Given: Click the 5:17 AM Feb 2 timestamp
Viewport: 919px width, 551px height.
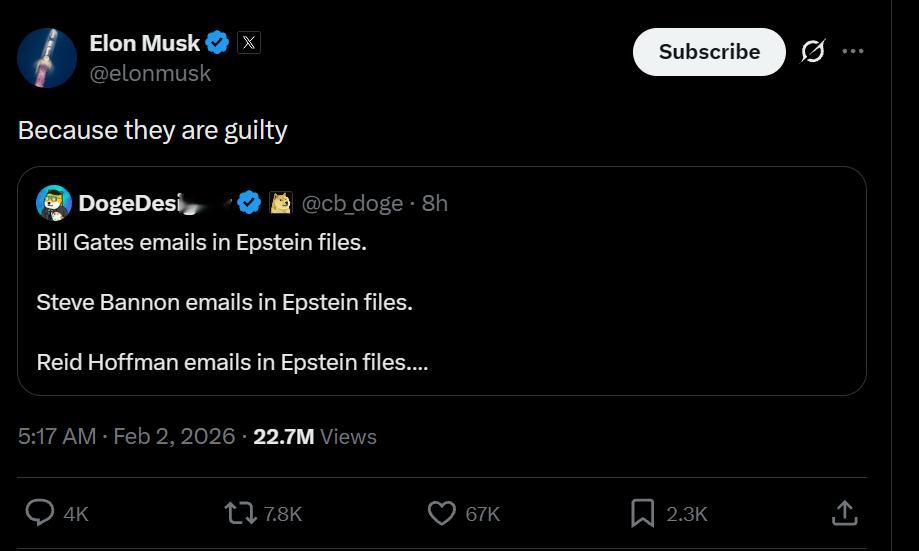Looking at the screenshot, I should coord(126,436).
